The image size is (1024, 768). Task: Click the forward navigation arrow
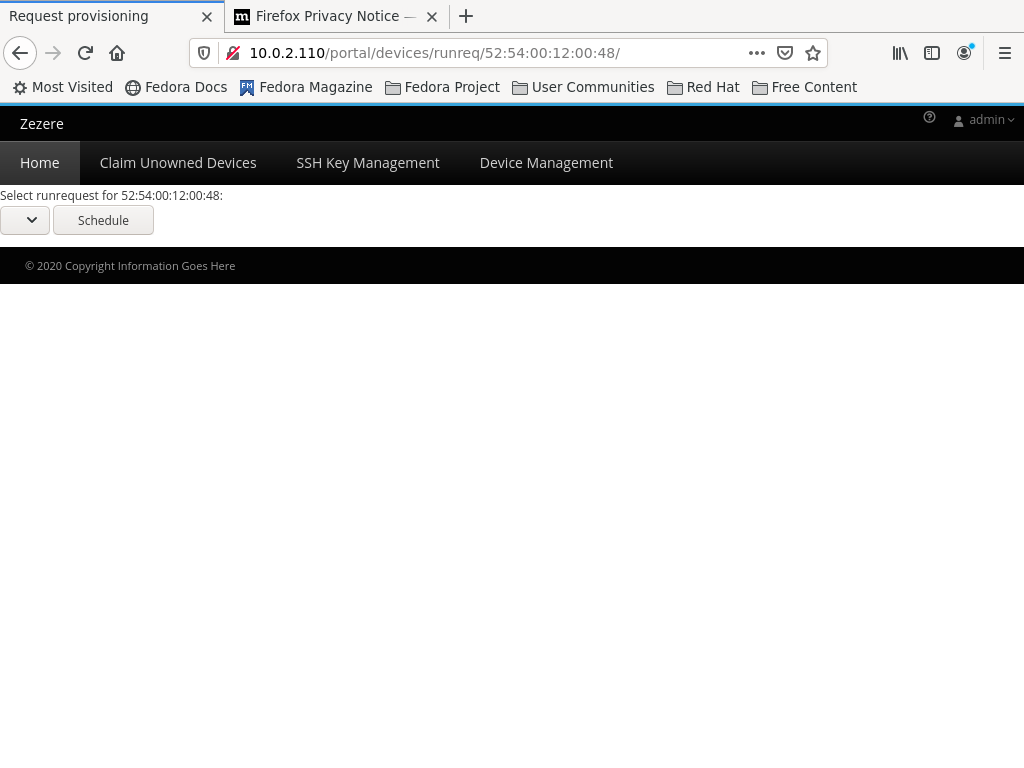[x=53, y=53]
